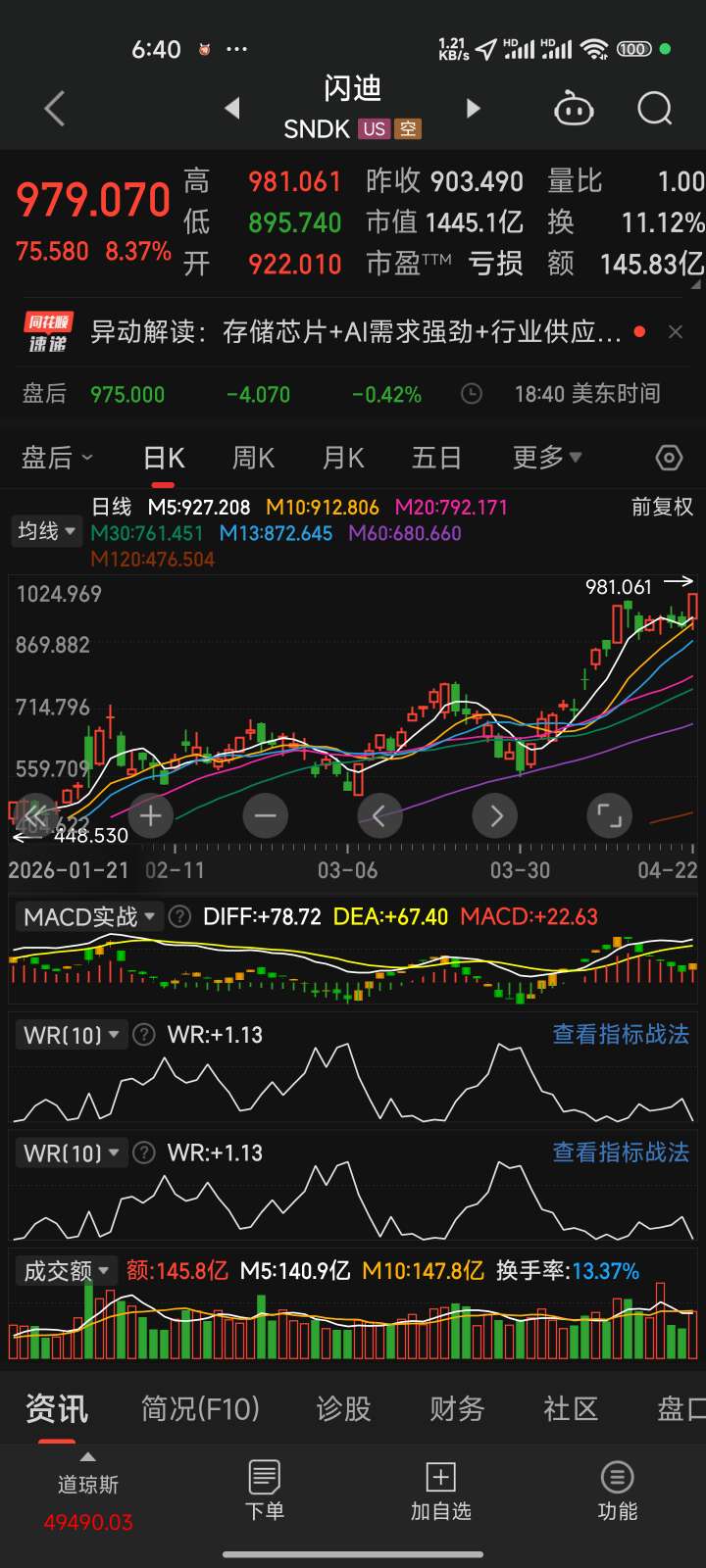The image size is (706, 1568).
Task: Tap the after-hours clock icon
Action: click(472, 394)
